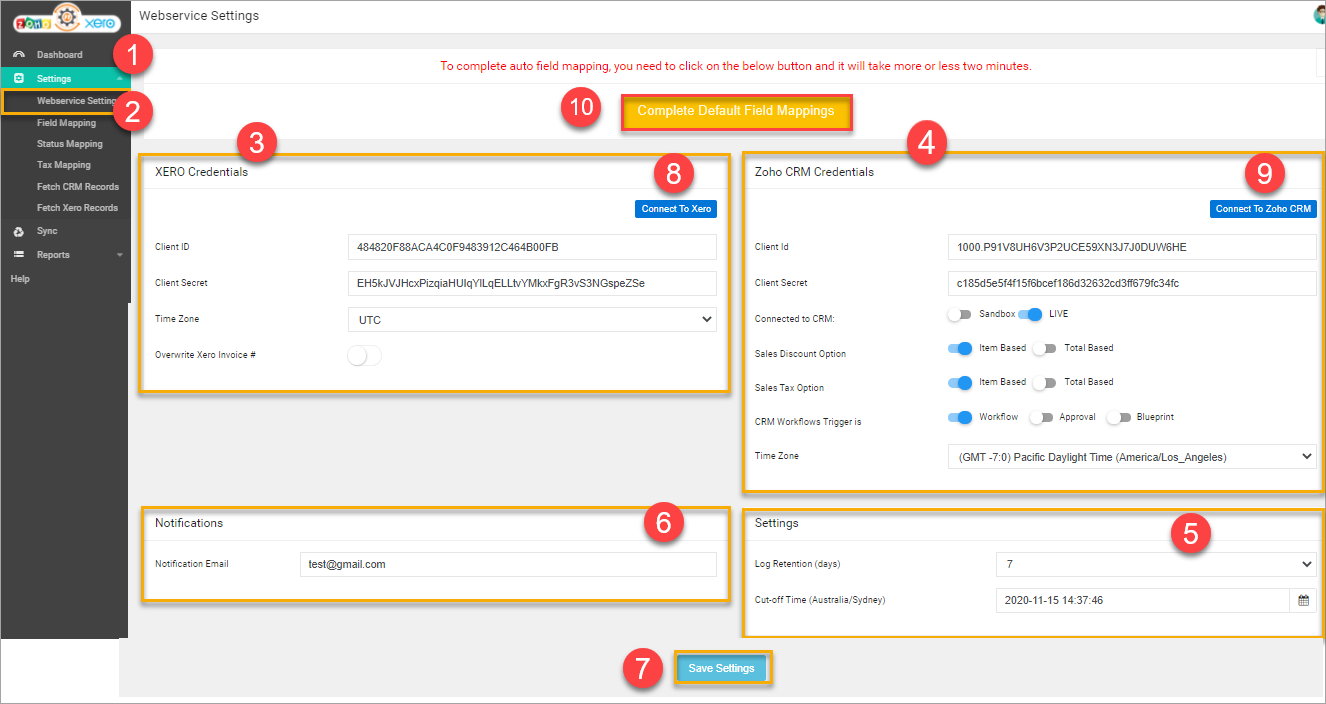Click the Webservice Settings page title
The height and width of the screenshot is (704, 1326).
[199, 16]
